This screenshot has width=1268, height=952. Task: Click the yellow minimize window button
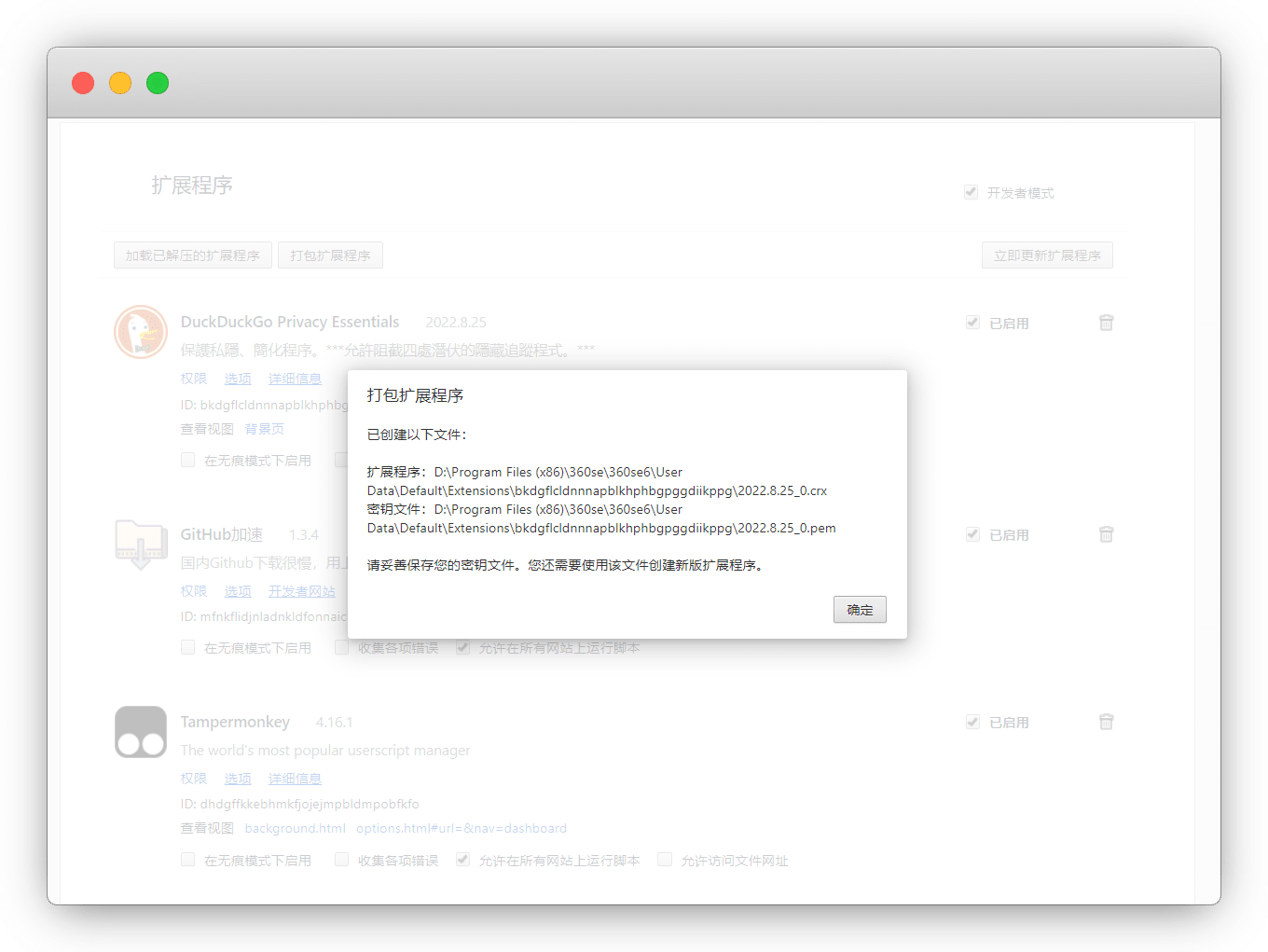pyautogui.click(x=120, y=83)
